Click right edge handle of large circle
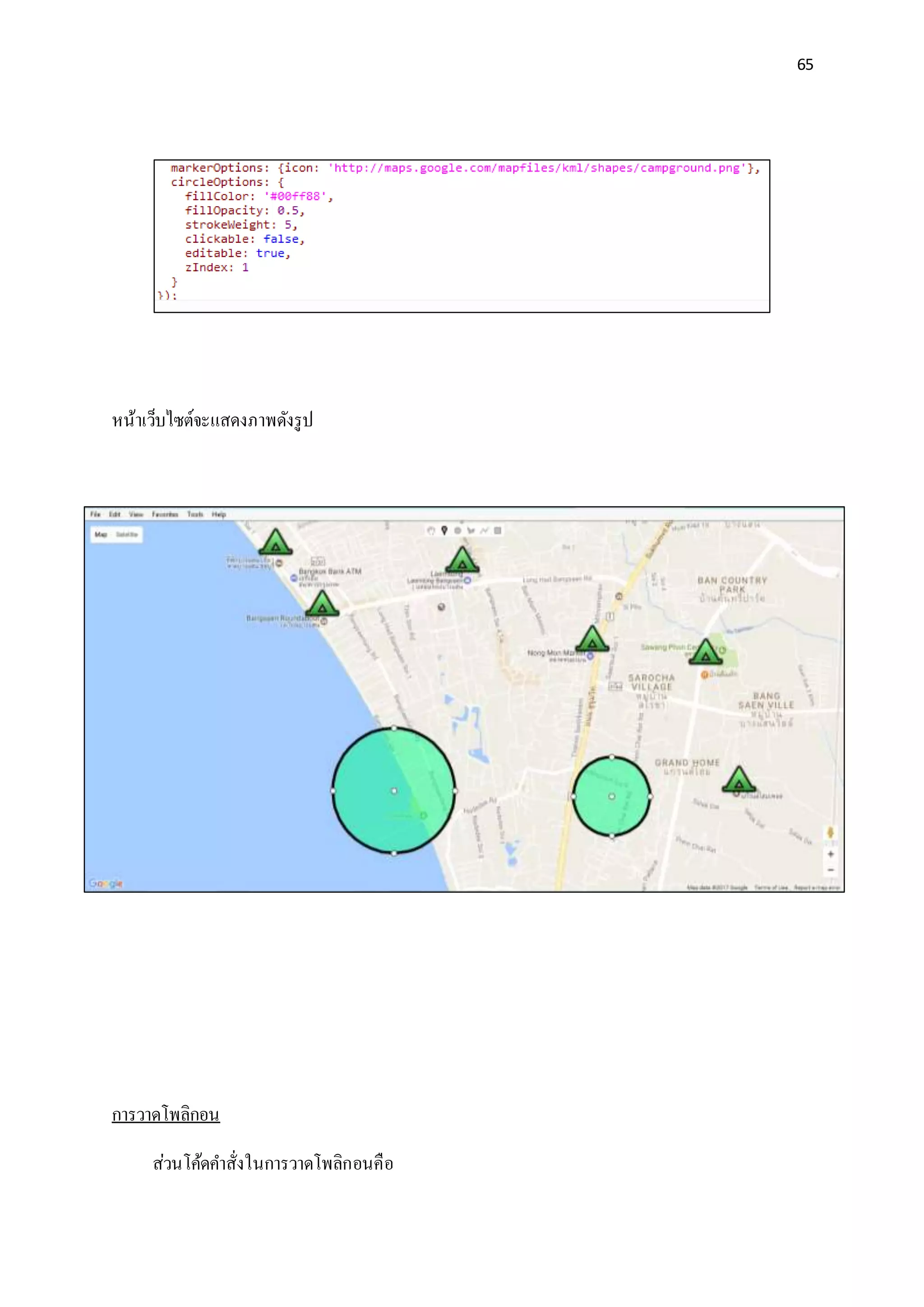924x1307 pixels. (x=455, y=791)
